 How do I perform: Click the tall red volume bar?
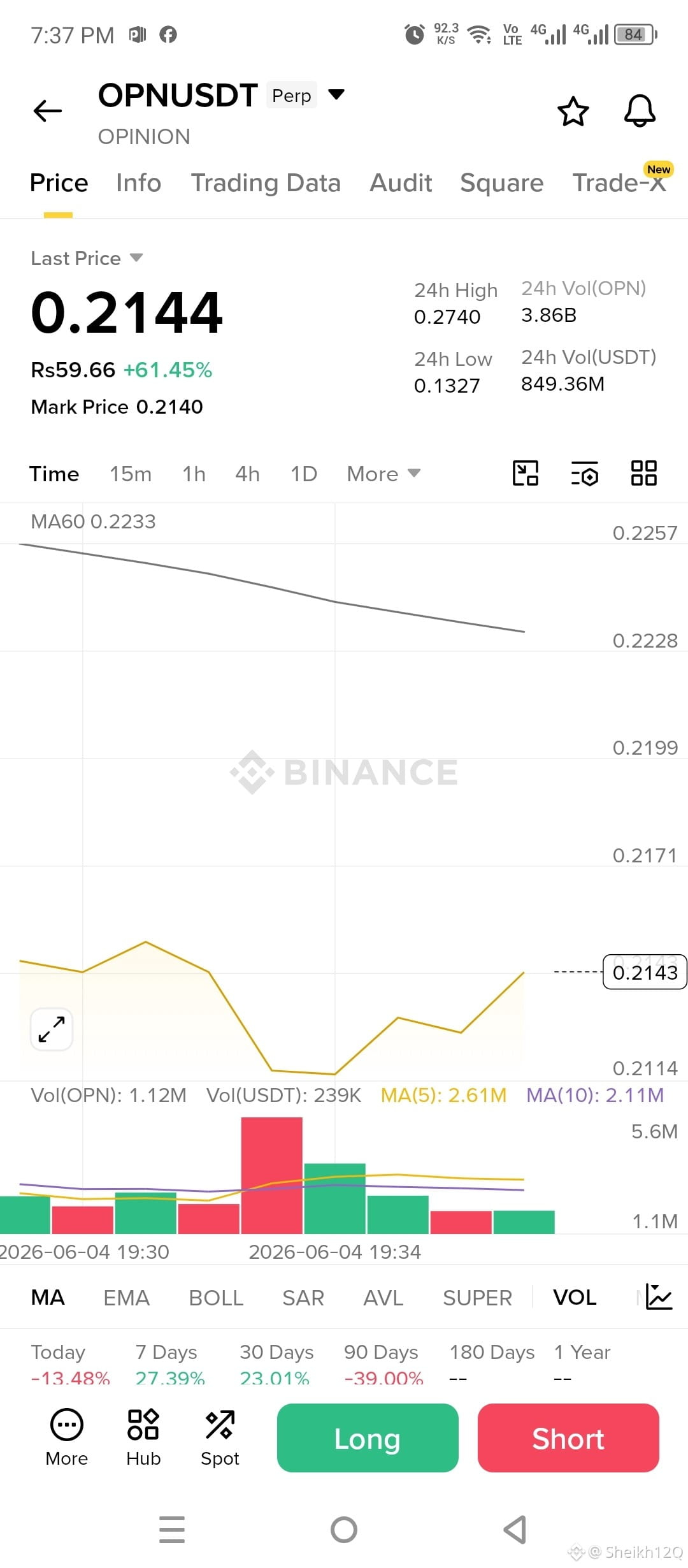tap(271, 1175)
